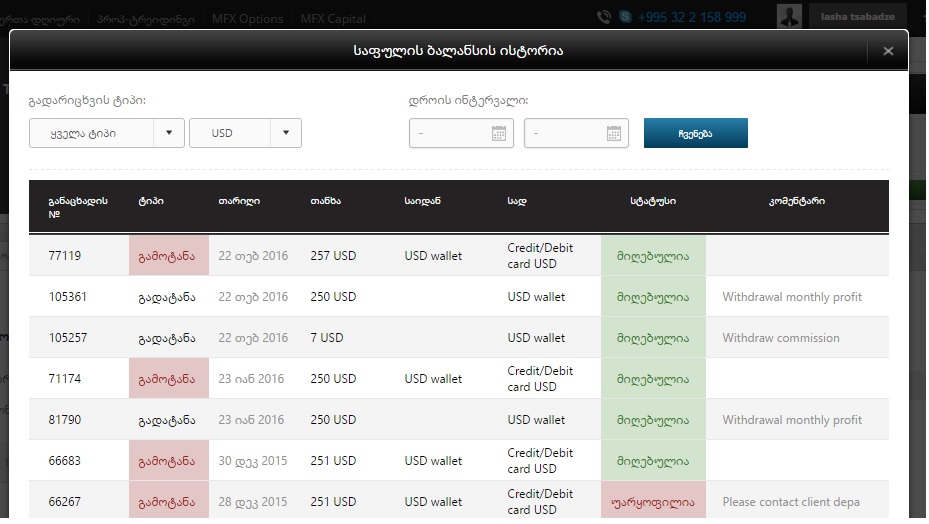The image size is (929, 524).
Task: Select application number 105361
Action: point(68,296)
